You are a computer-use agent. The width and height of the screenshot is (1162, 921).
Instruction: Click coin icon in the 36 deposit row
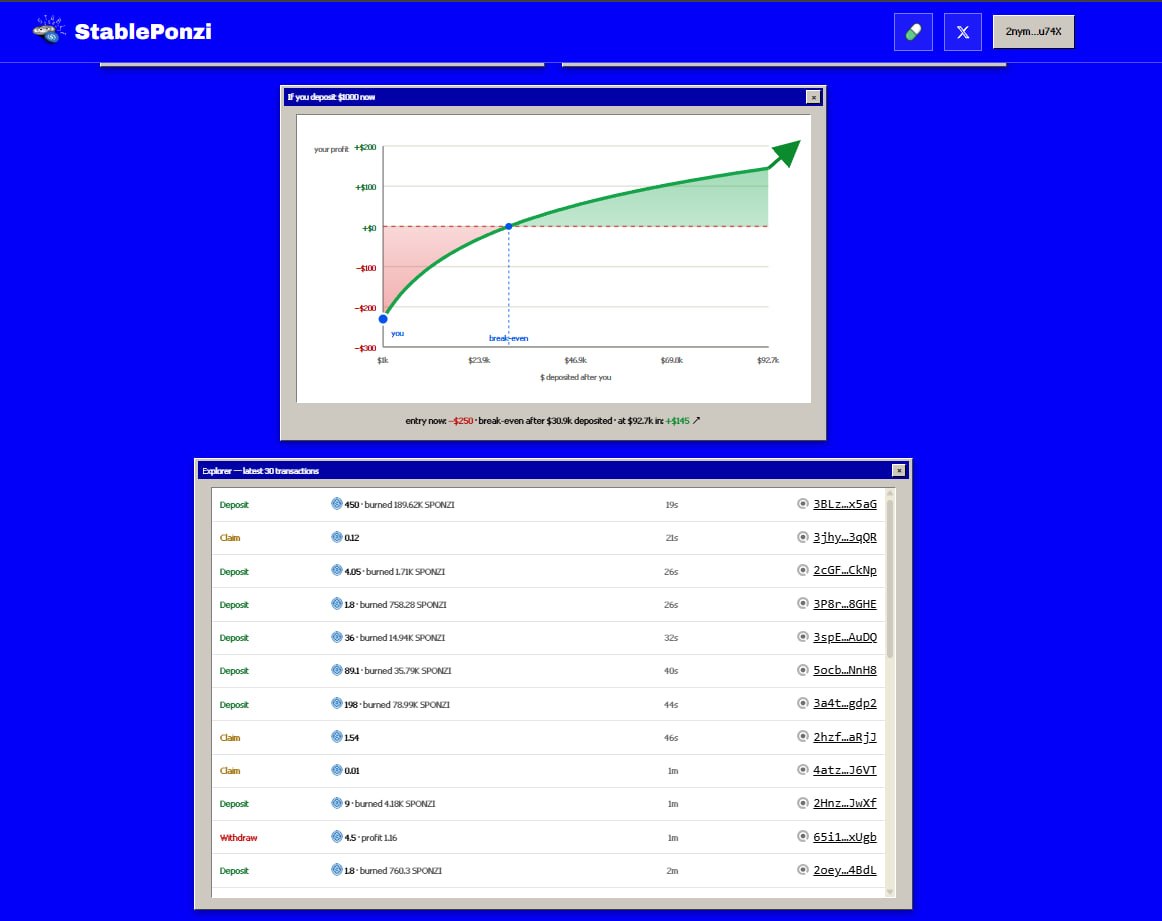(336, 636)
